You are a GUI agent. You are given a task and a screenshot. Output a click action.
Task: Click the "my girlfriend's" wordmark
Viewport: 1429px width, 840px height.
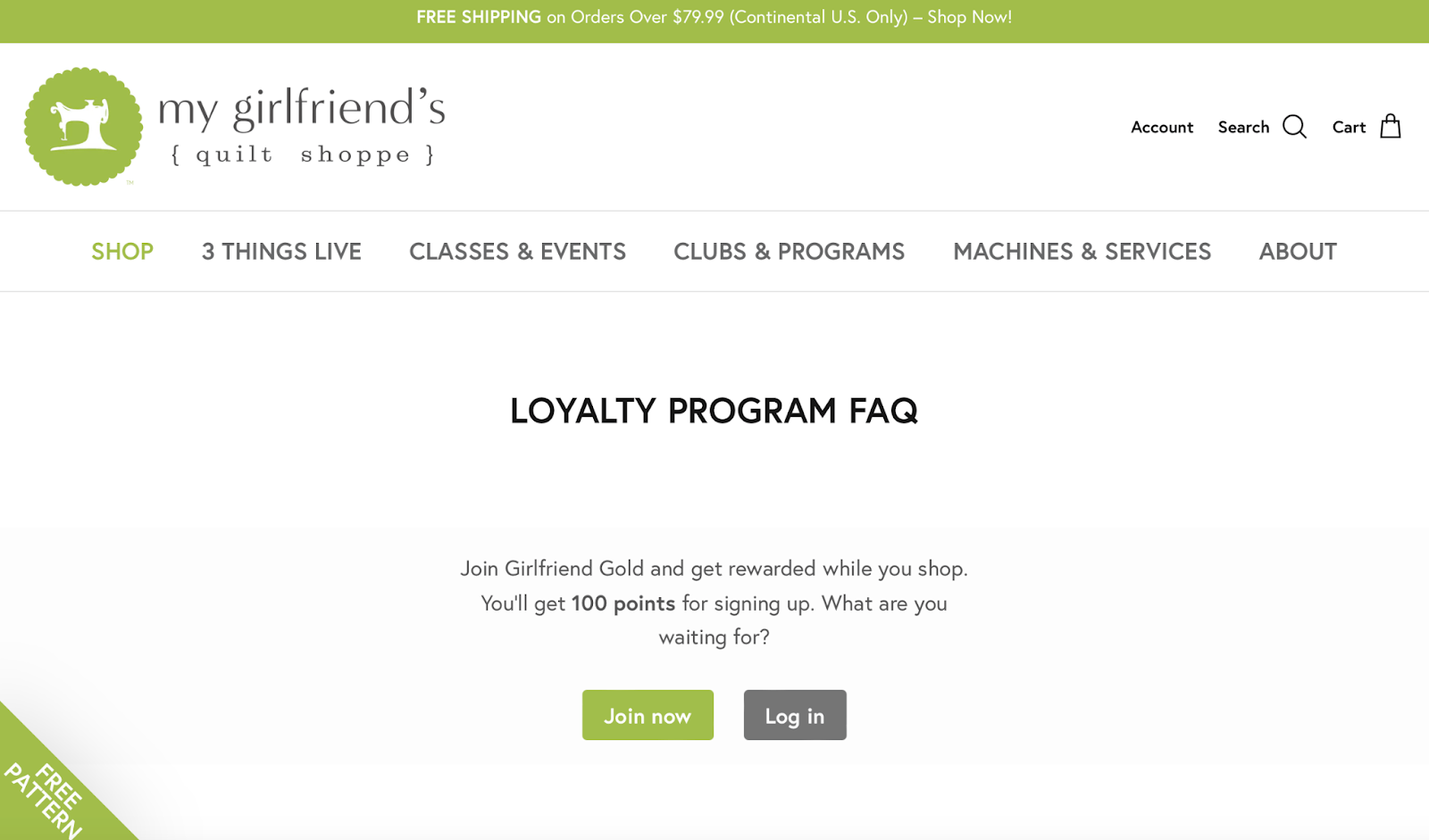click(302, 108)
